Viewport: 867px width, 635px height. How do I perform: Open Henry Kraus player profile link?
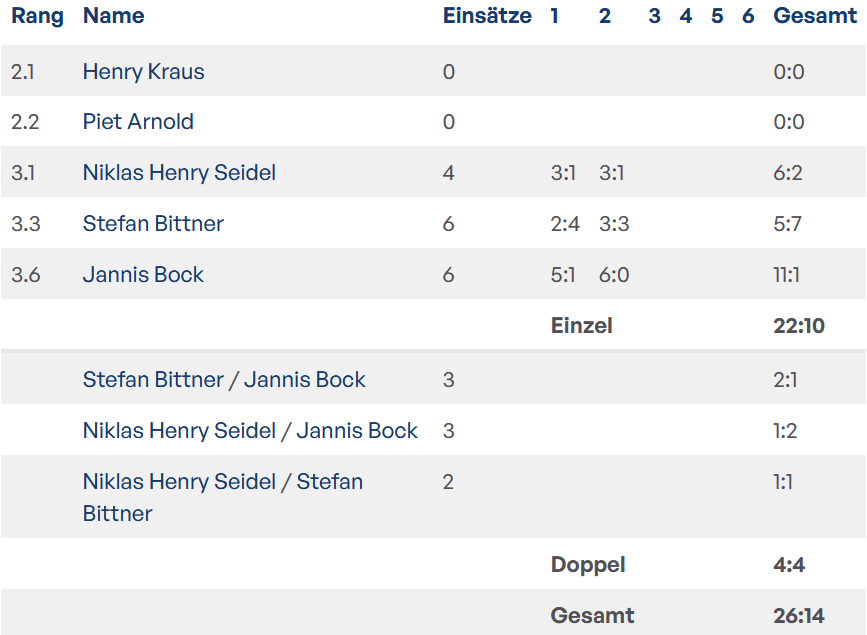(x=143, y=72)
